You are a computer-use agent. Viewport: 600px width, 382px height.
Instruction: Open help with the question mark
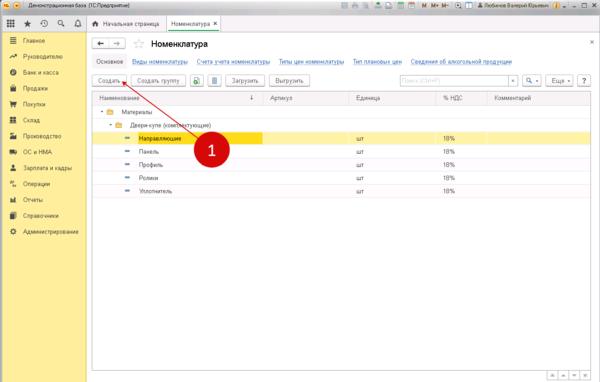click(x=584, y=81)
